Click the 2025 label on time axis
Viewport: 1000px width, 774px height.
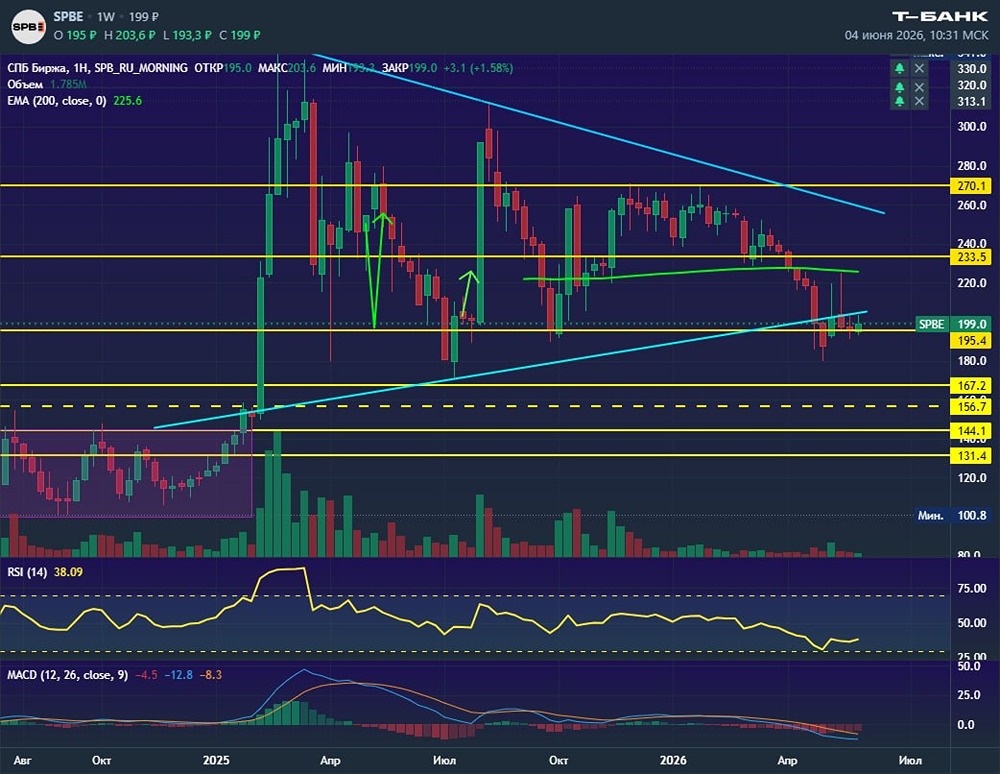(x=216, y=761)
